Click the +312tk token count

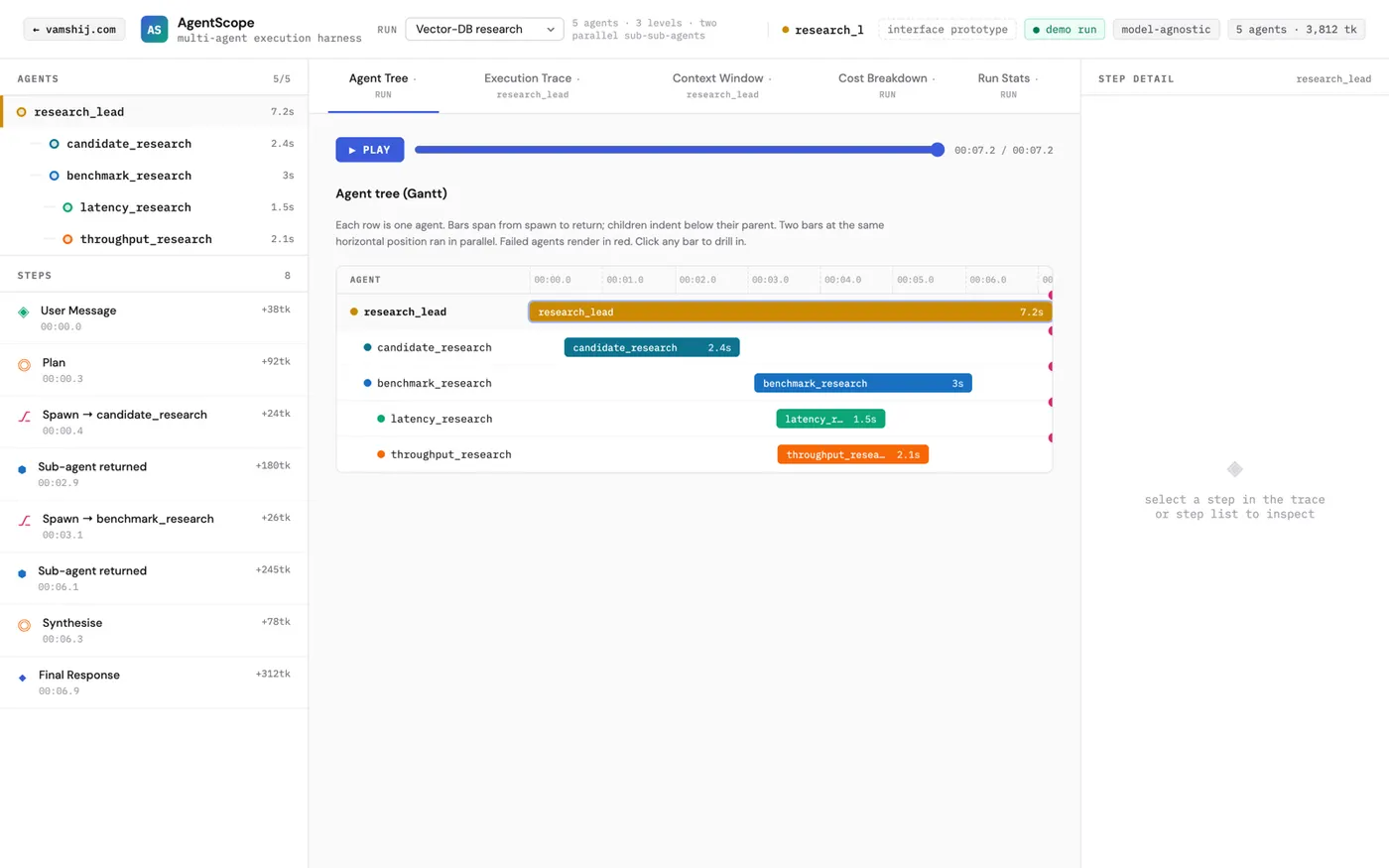pos(273,674)
